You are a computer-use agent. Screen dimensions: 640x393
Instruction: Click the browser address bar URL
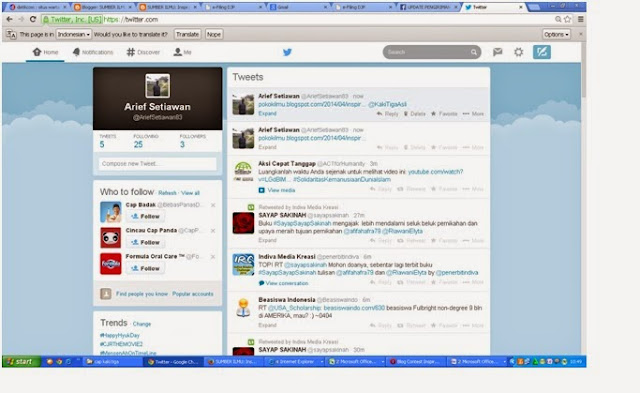(131, 19)
